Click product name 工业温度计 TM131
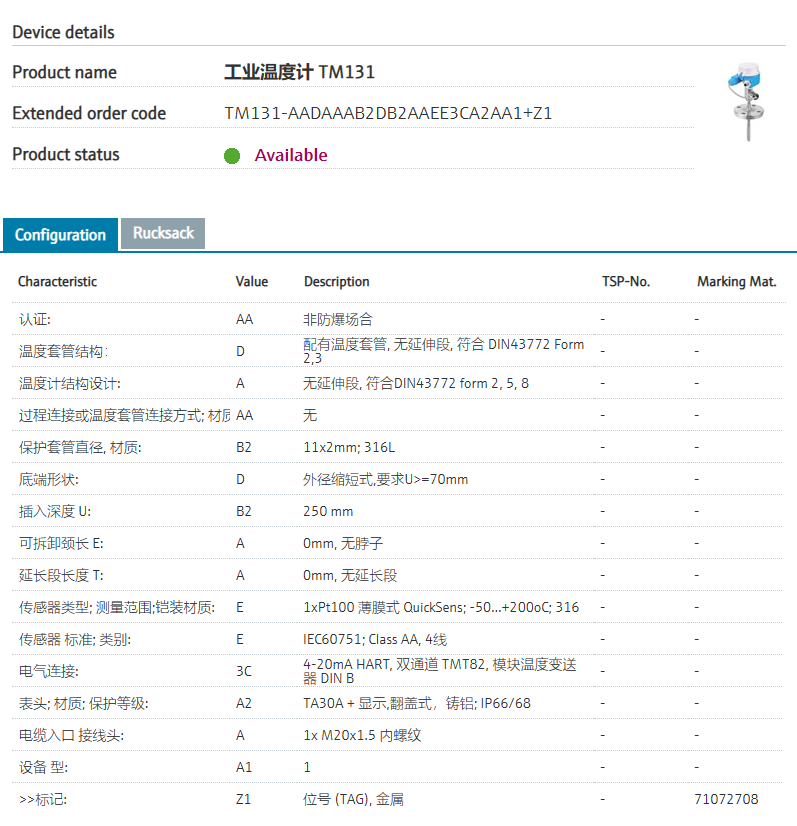 pos(300,72)
